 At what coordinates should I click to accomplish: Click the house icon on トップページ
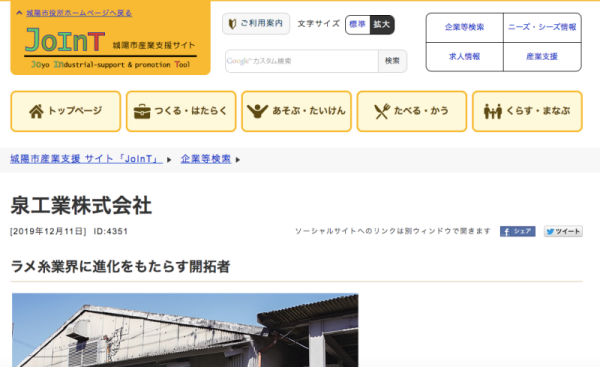point(36,111)
